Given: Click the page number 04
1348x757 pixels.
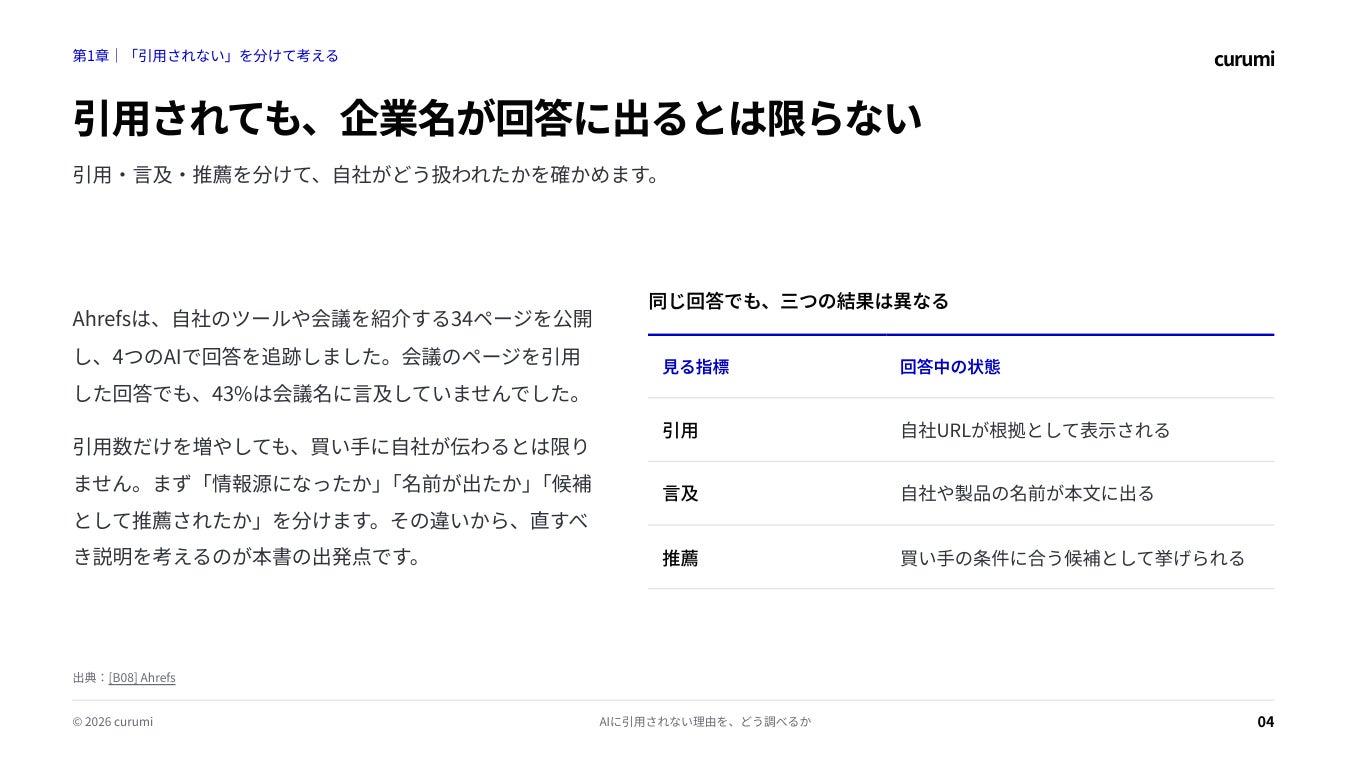Looking at the screenshot, I should 1265,722.
